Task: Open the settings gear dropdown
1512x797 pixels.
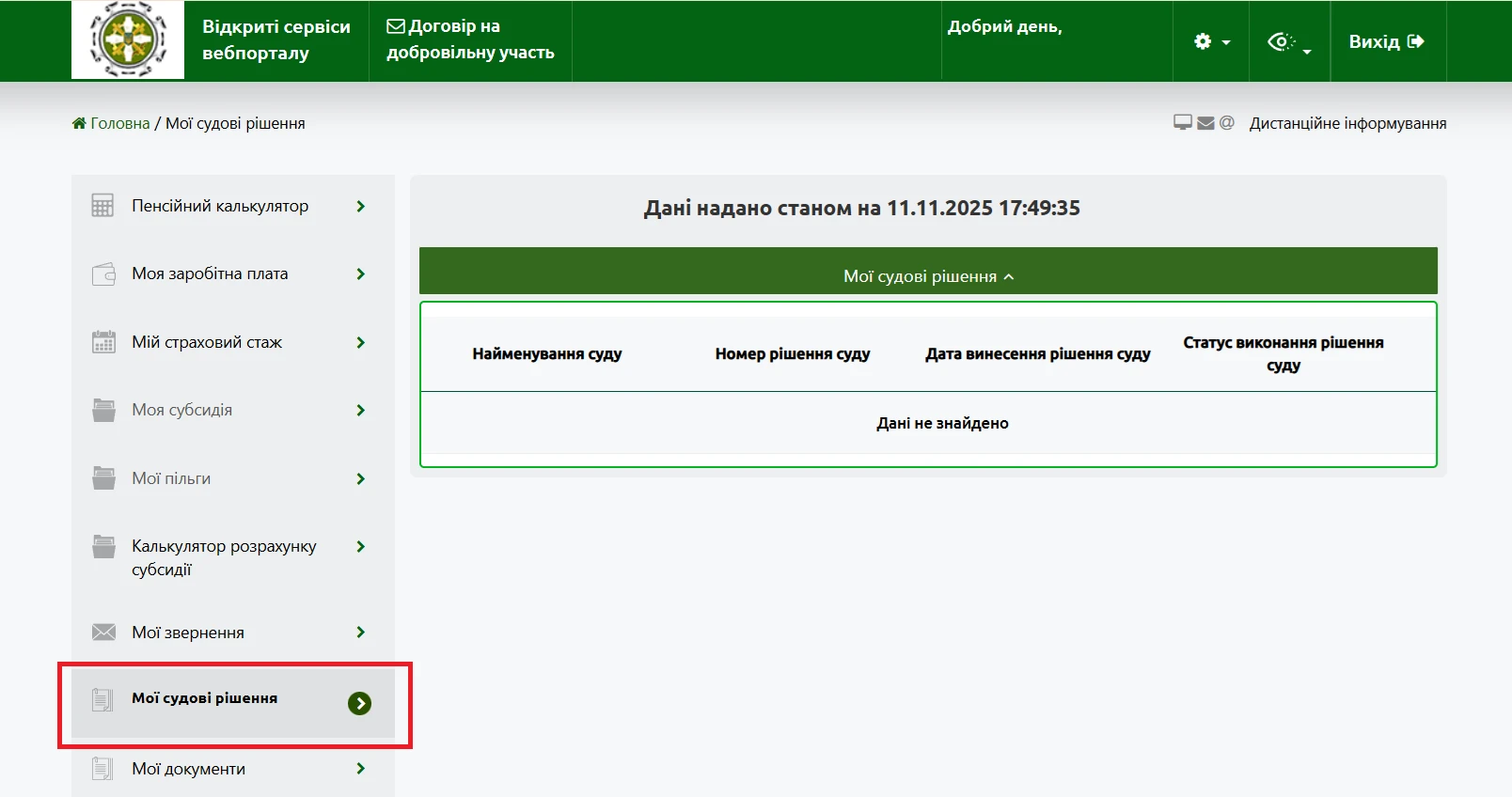Action: pos(1211,42)
